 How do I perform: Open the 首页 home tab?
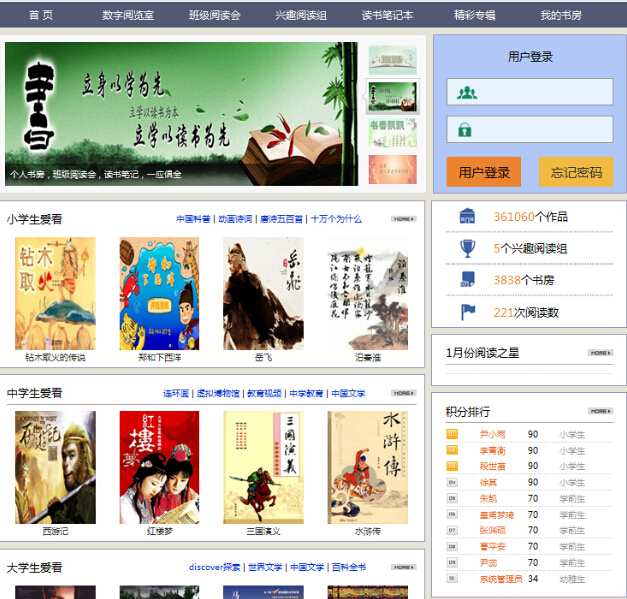41,15
